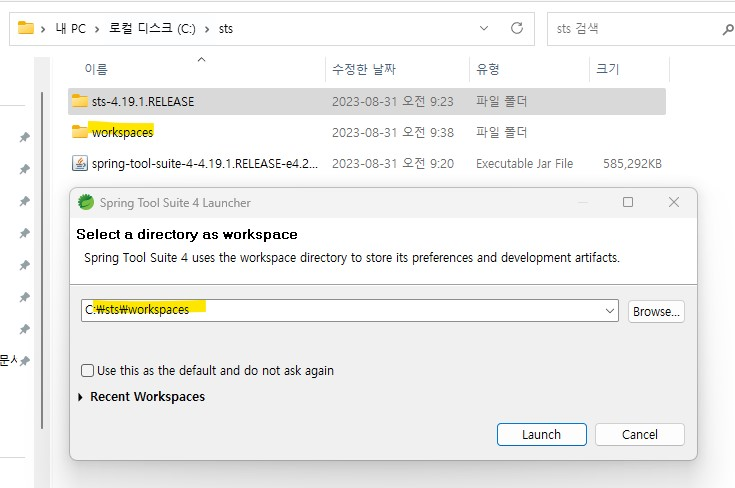
Task: Sort by 이름 column header
Action: 96,69
